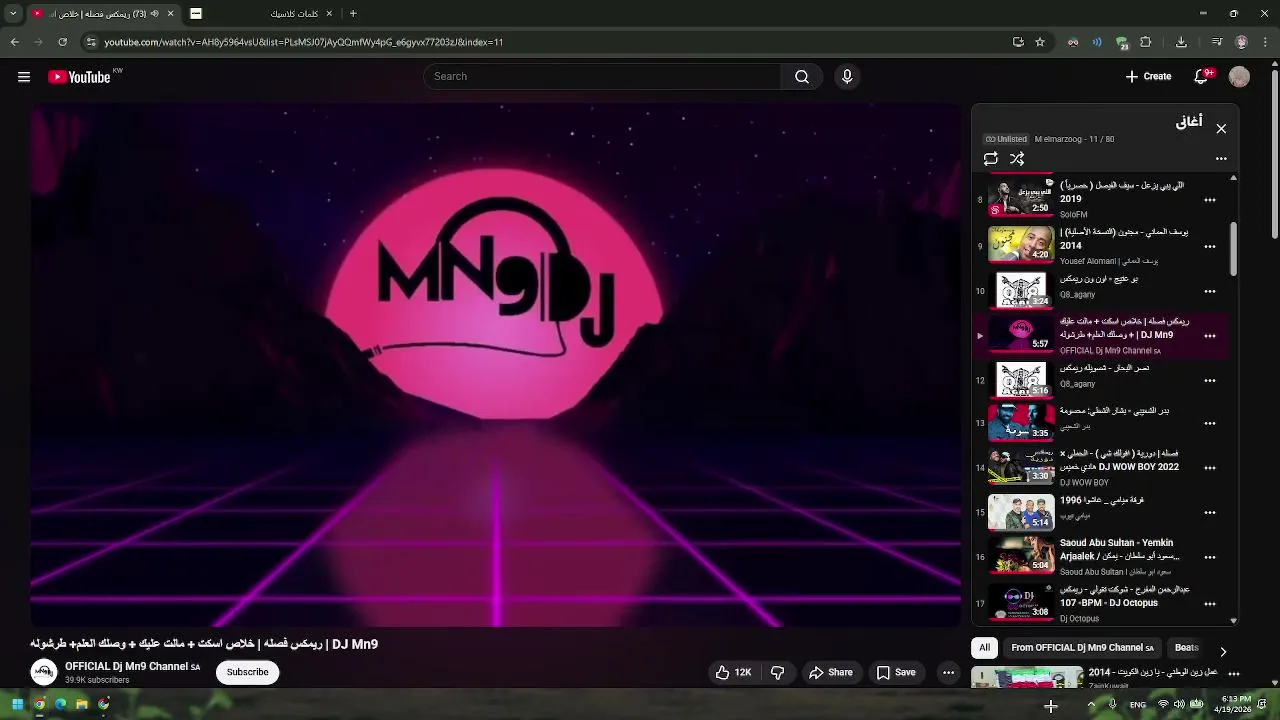Reload the page
The image size is (1280, 720).
[x=62, y=42]
